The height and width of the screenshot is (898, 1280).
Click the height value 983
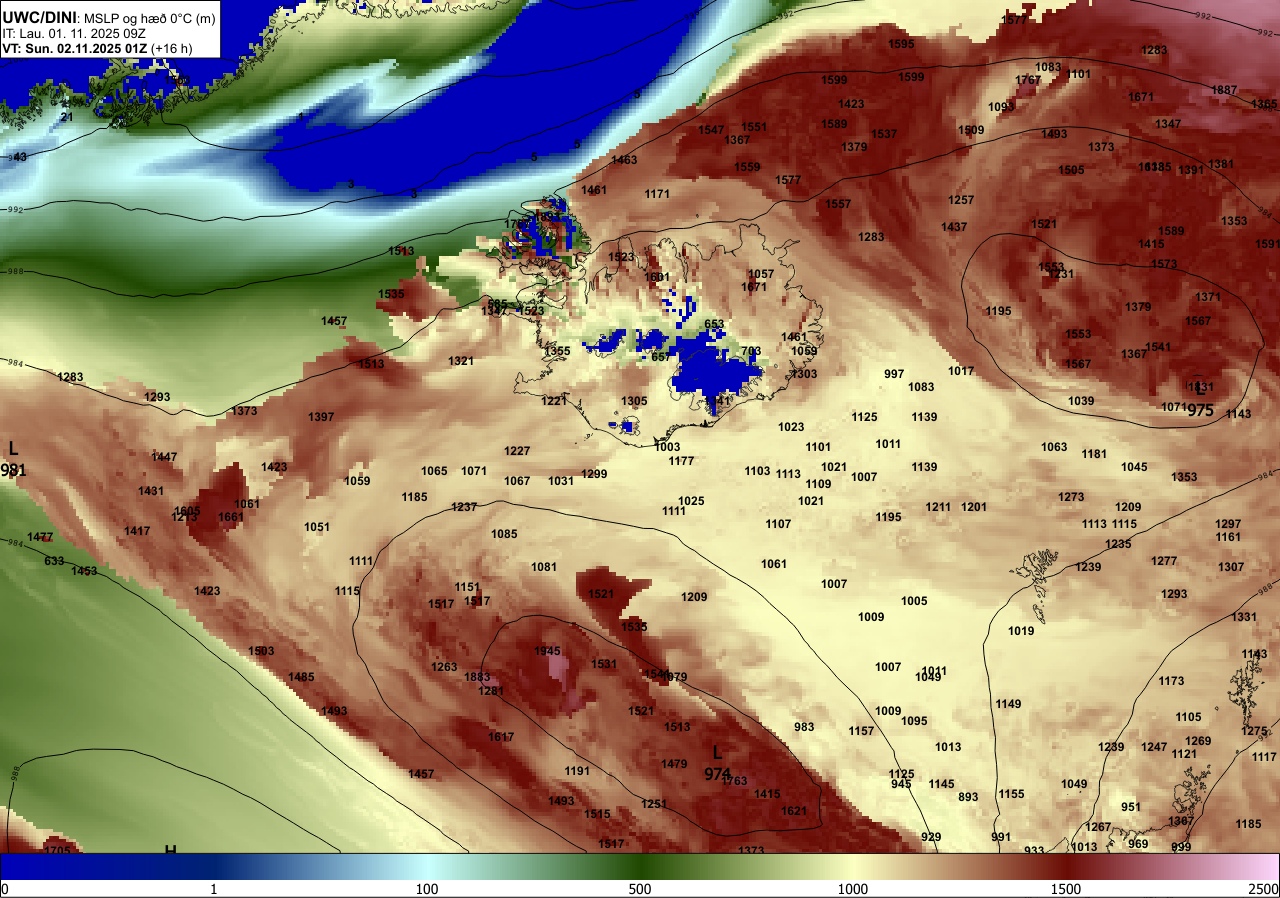(804, 727)
